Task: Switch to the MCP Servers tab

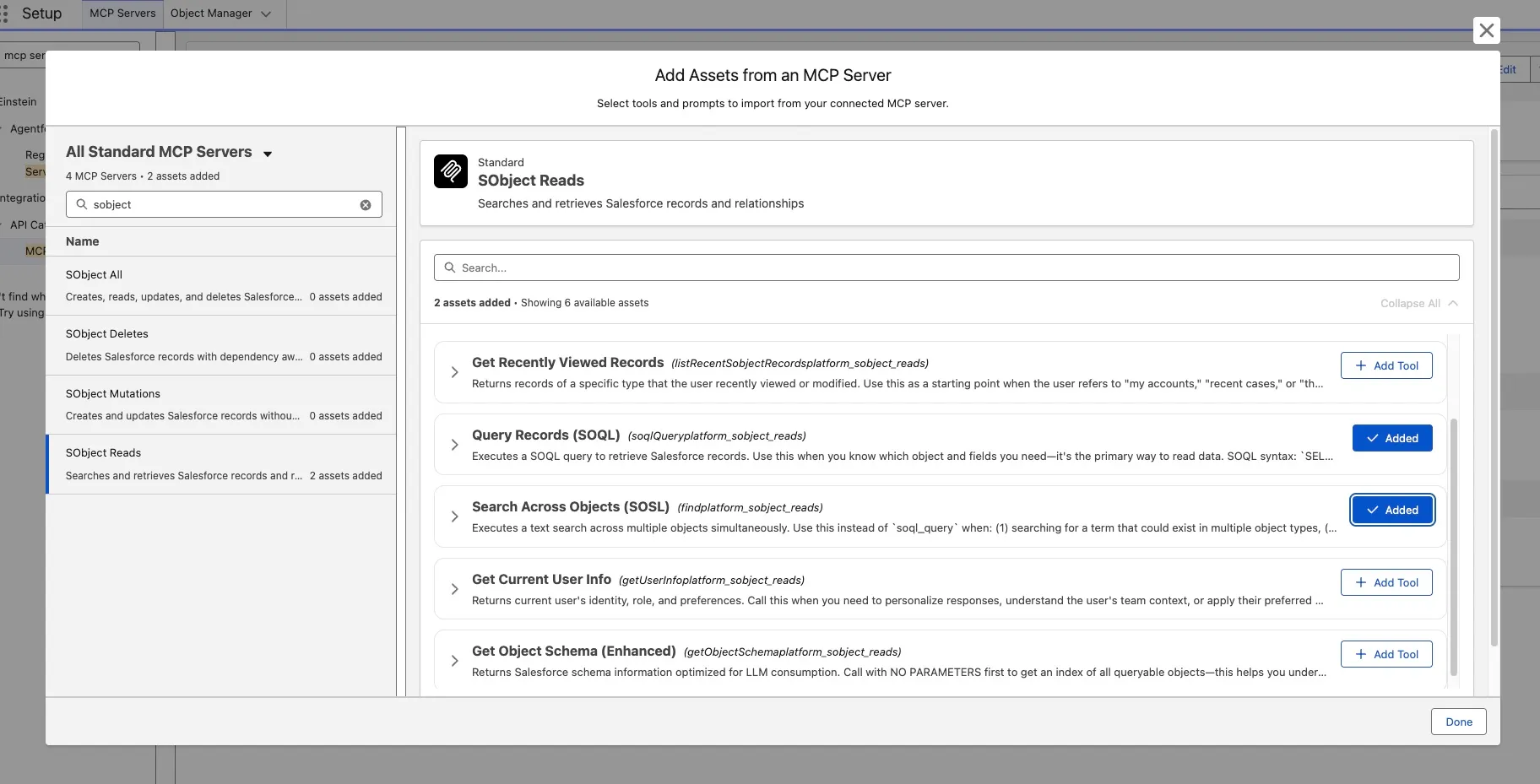Action: 122,14
